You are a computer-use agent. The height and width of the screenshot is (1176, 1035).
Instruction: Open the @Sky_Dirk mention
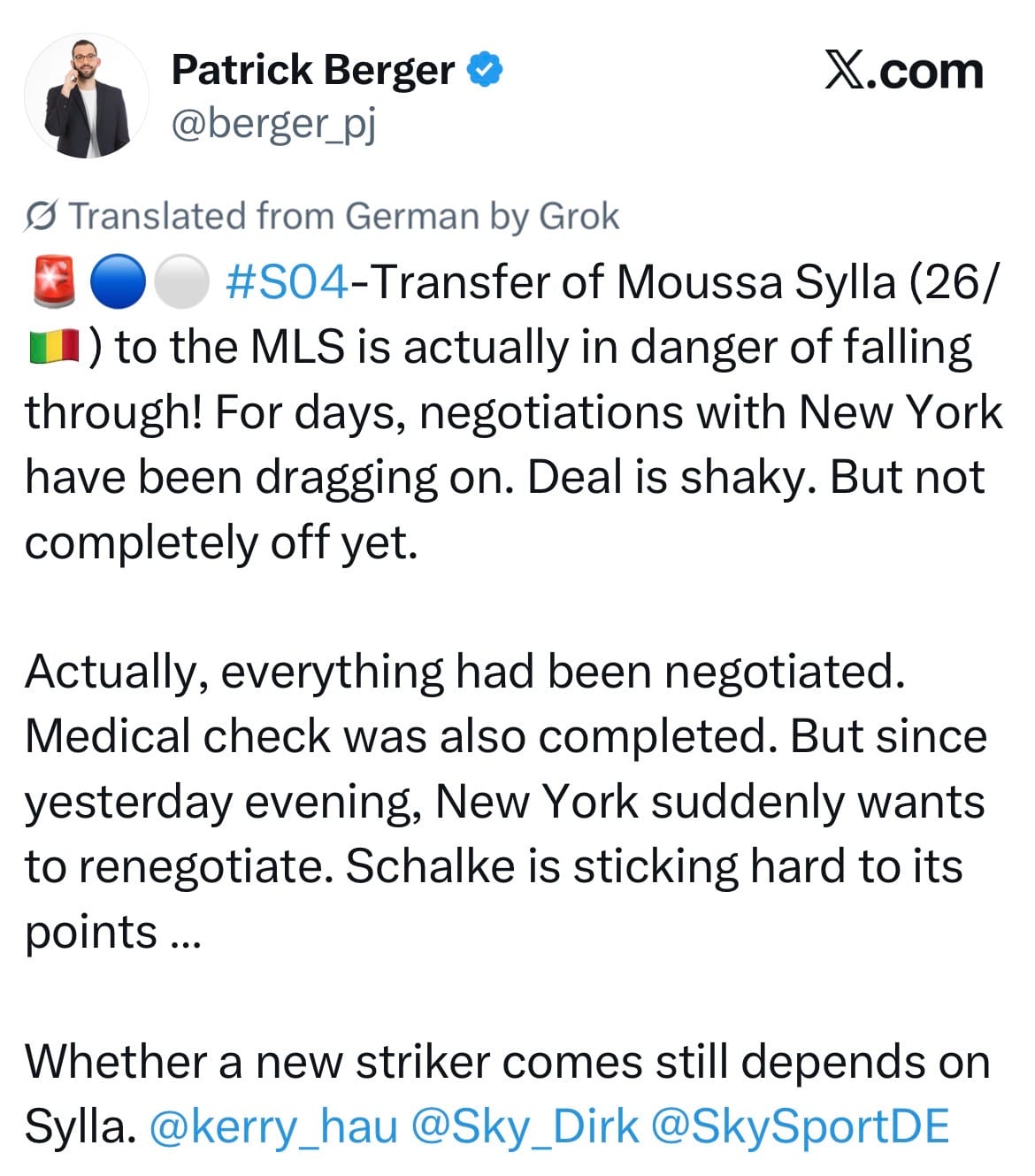[525, 1126]
